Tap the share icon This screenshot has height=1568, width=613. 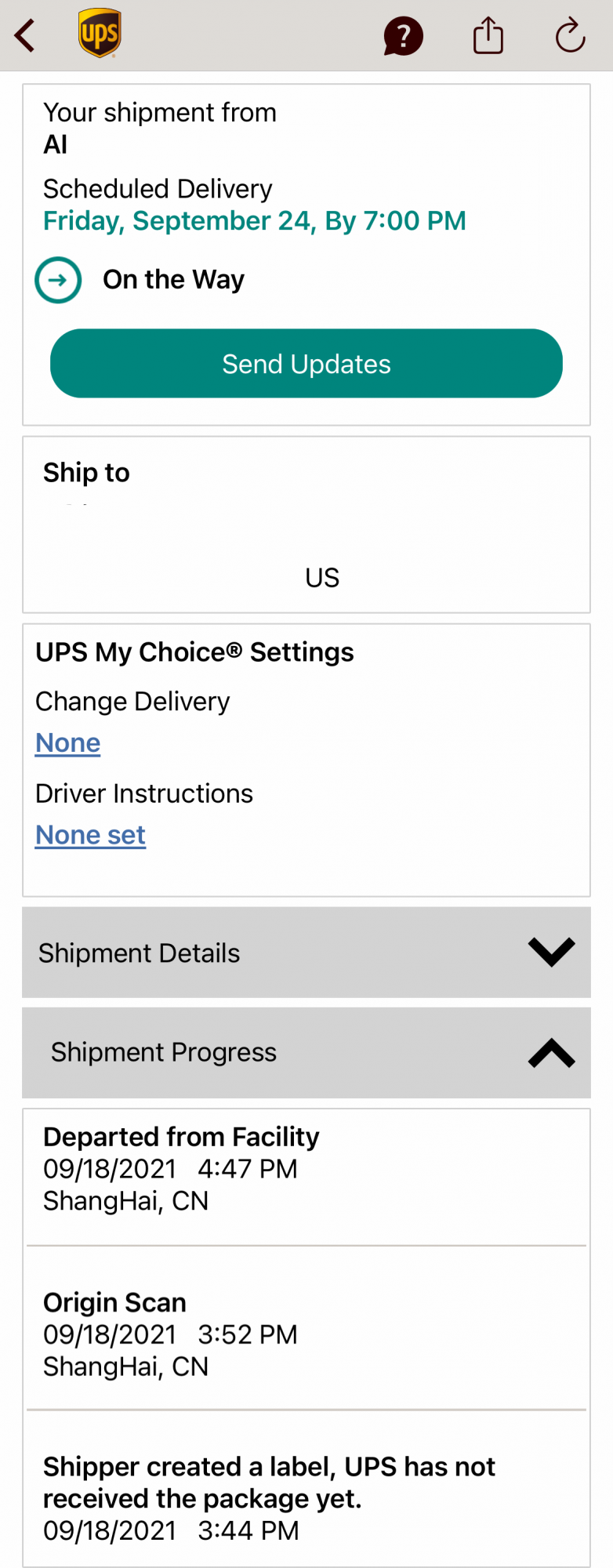coord(488,35)
